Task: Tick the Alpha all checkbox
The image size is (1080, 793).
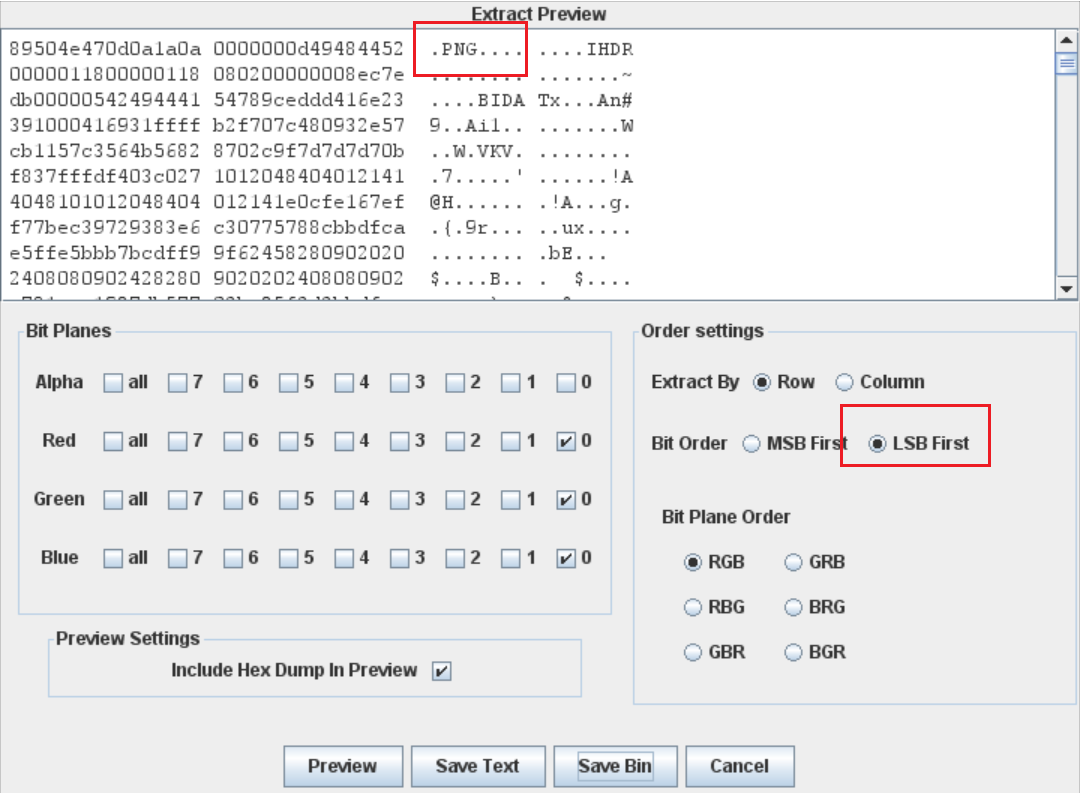Action: (113, 382)
